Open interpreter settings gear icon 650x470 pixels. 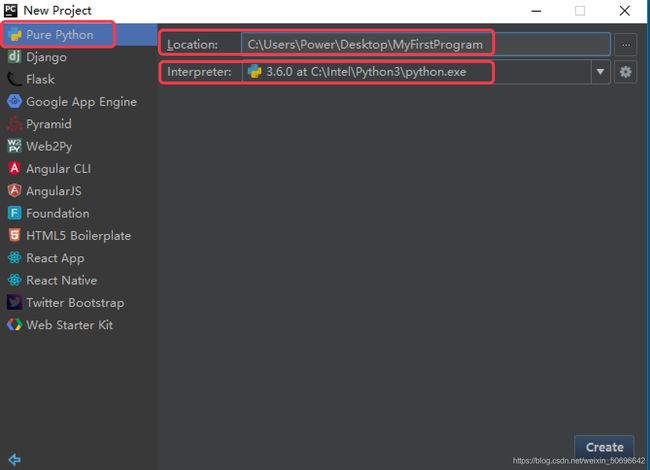click(626, 72)
